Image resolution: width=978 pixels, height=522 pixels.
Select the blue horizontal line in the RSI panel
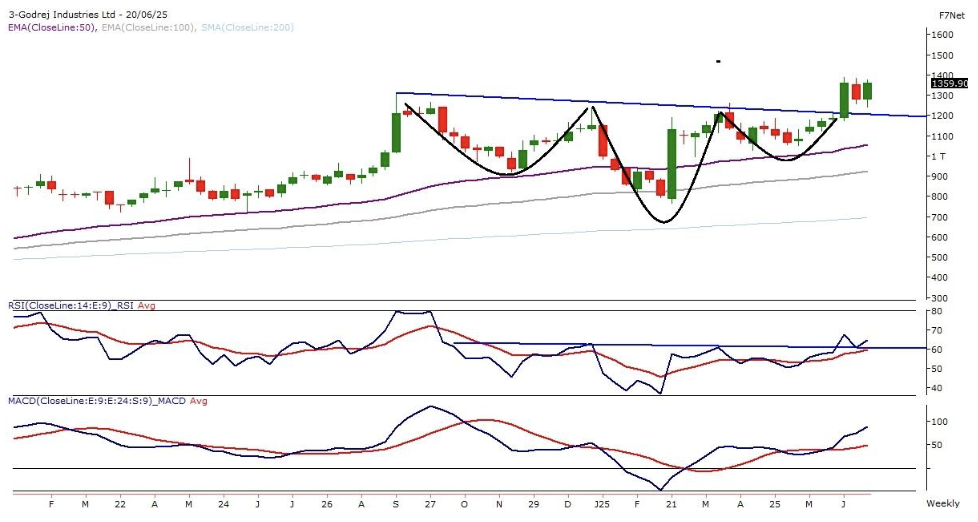(689, 346)
